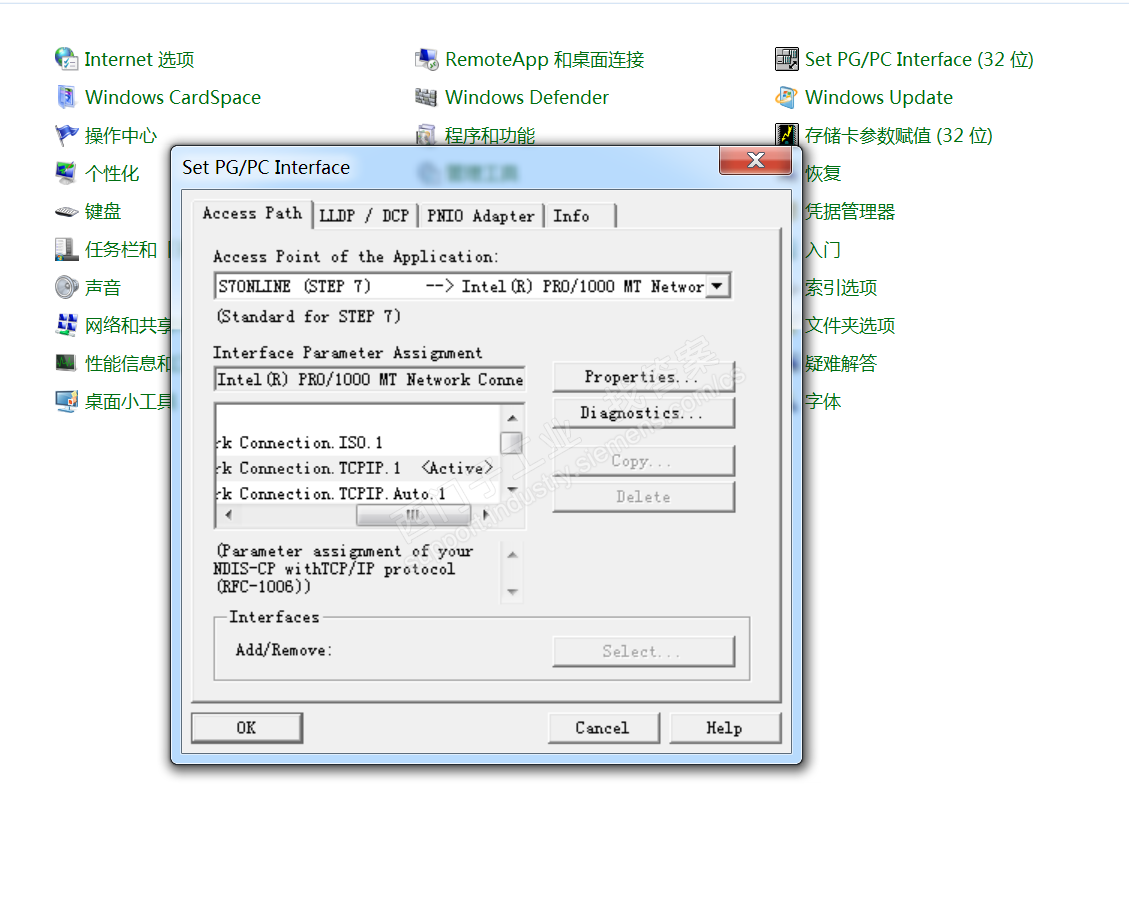Image resolution: width=1129 pixels, height=906 pixels.
Task: Click the 恢复 link
Action: coord(823,173)
